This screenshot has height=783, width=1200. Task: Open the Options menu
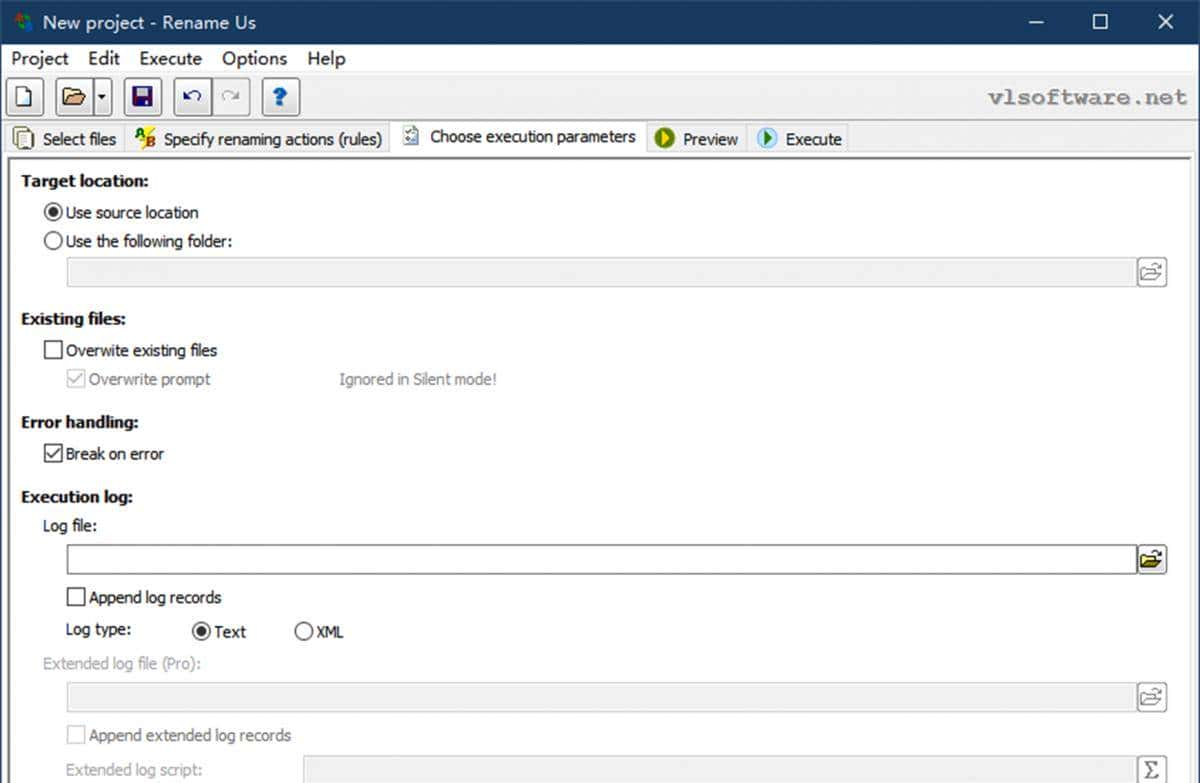[x=254, y=59]
